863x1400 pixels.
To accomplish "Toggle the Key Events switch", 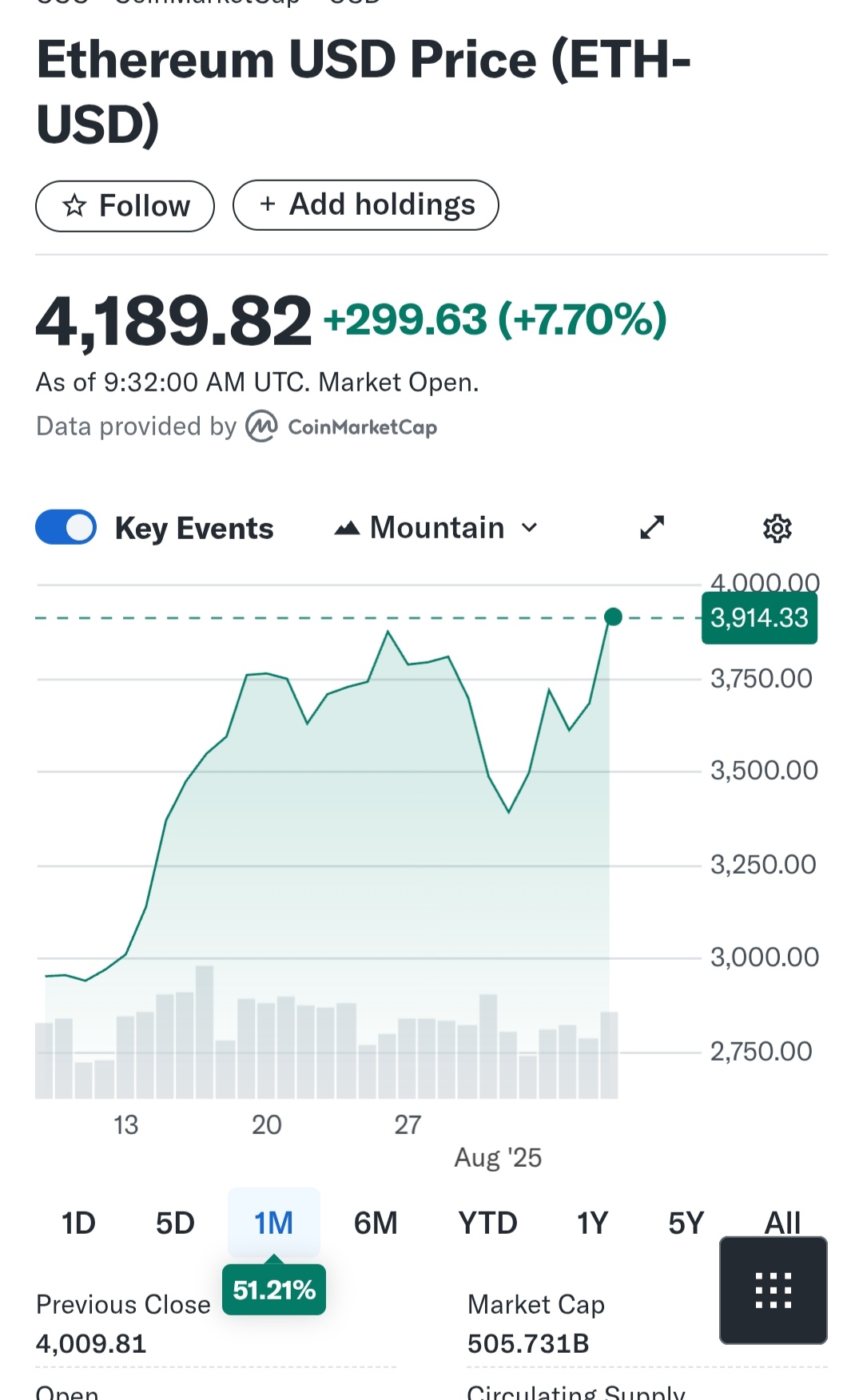I will click(66, 527).
